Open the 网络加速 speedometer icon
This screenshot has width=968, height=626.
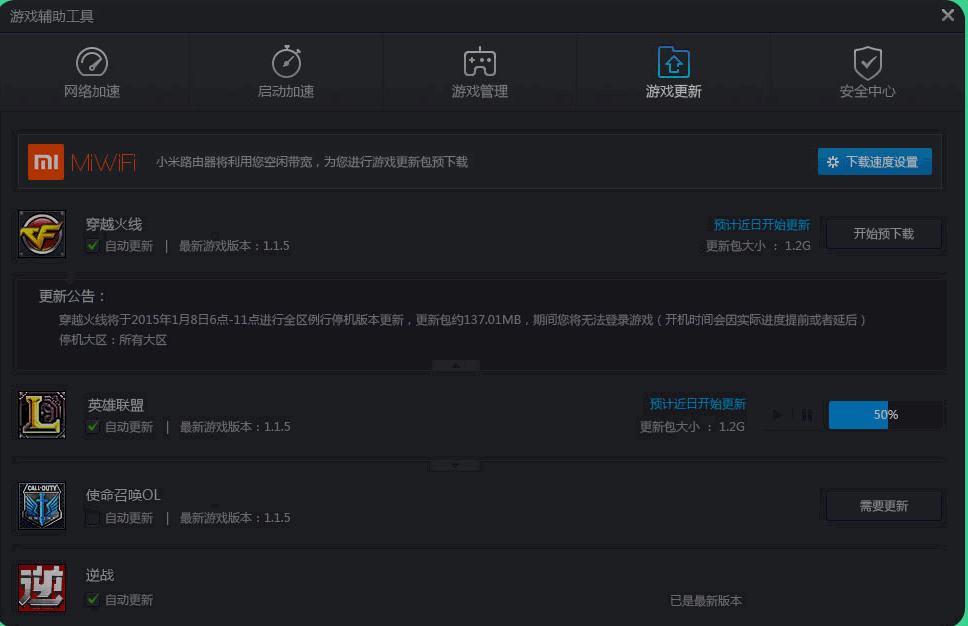pos(91,62)
